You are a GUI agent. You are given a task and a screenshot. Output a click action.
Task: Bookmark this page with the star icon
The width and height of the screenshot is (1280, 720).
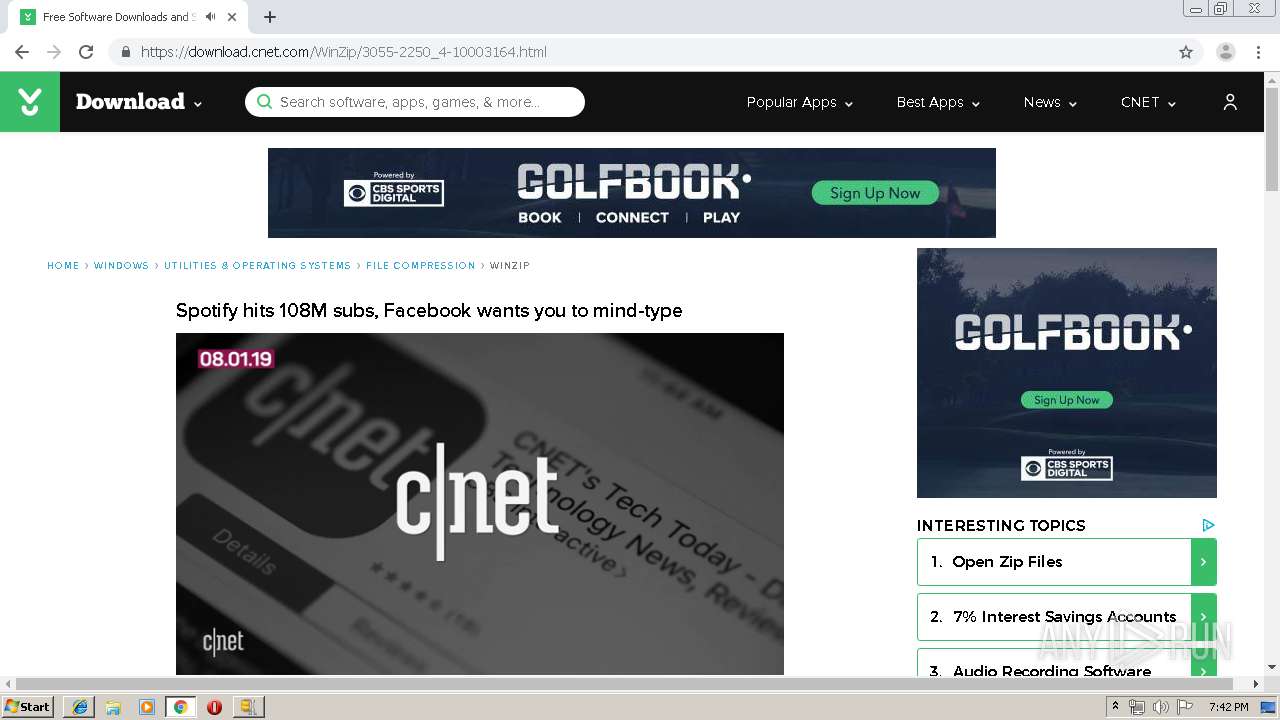tap(1186, 52)
